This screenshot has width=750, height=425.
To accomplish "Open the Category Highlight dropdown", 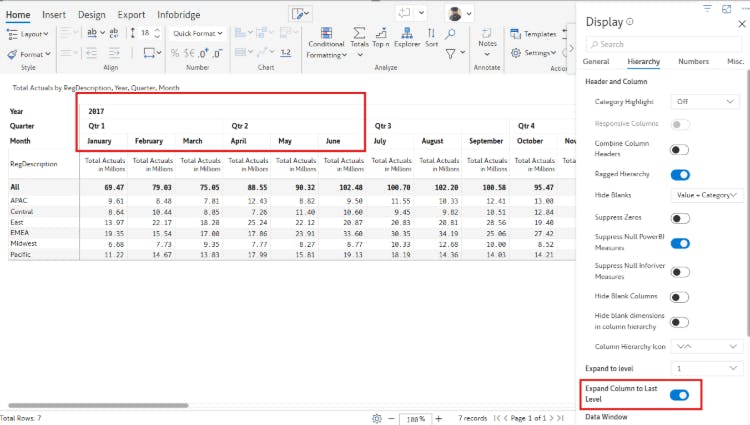I will pos(707,101).
